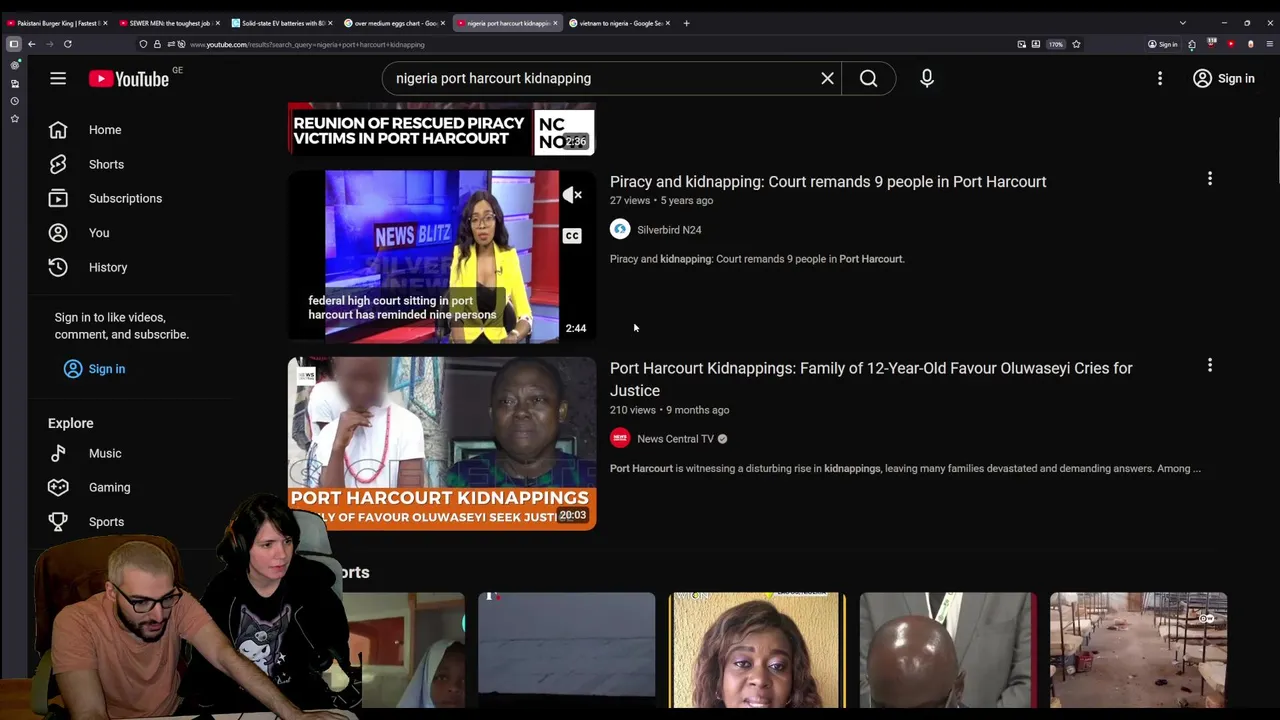This screenshot has width=1280, height=720.
Task: Open the News Central TV channel name link
Action: (675, 439)
